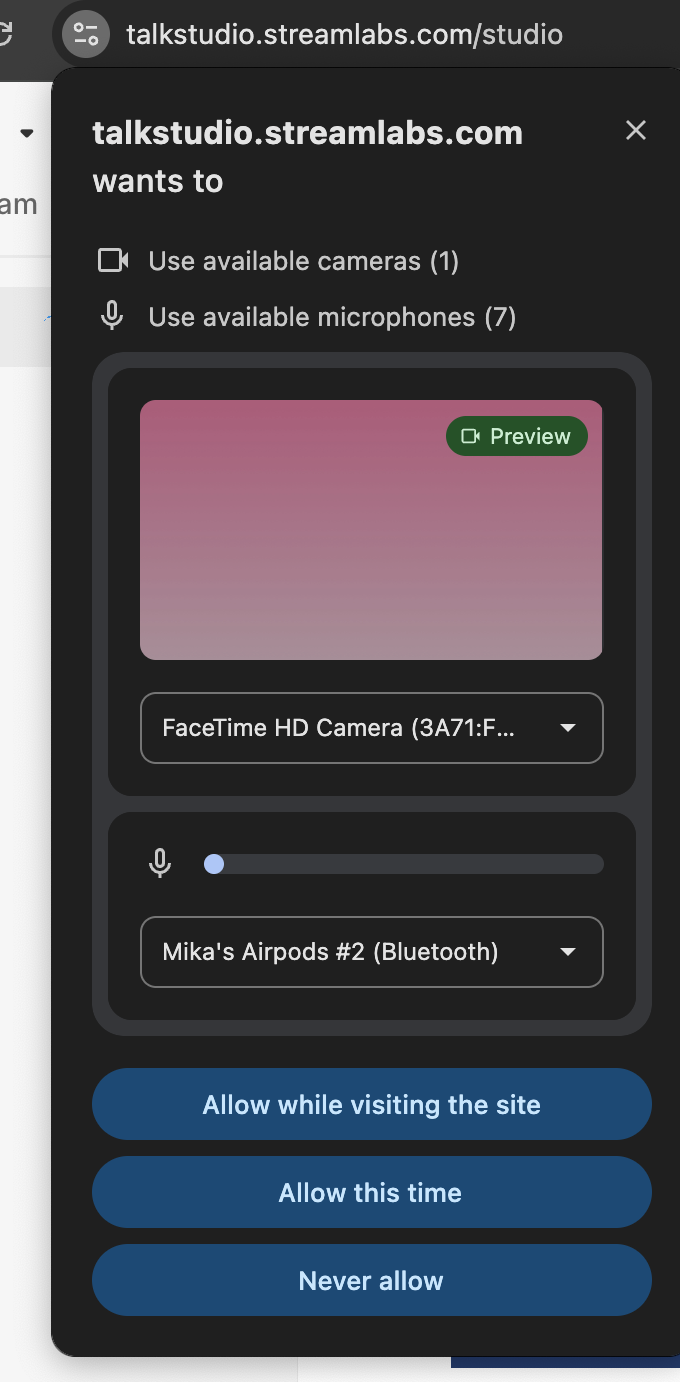Click the talkstudio.streamlabs.com/studio URL in address bar

click(x=344, y=35)
